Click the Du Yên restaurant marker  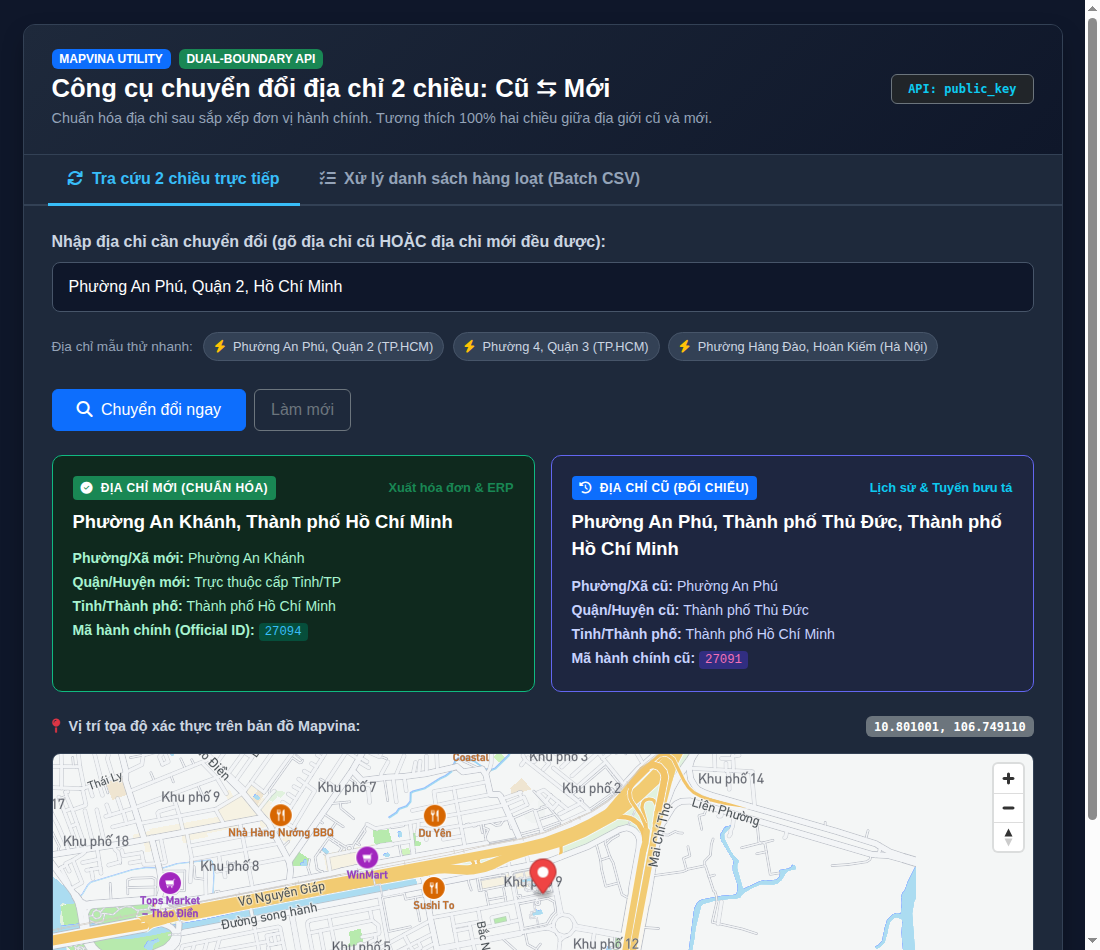pos(435,815)
